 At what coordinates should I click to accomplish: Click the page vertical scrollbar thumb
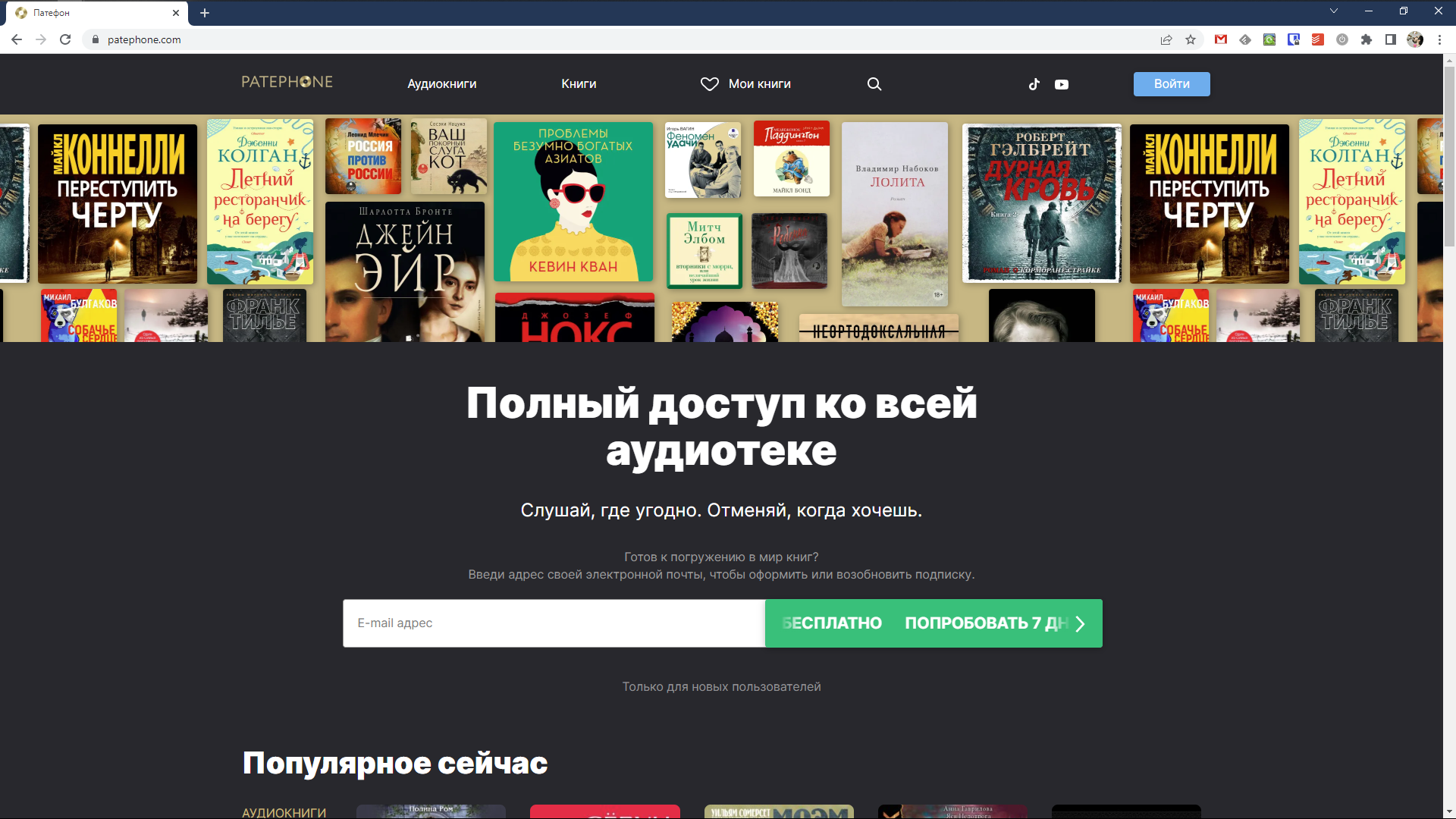tap(1449, 155)
